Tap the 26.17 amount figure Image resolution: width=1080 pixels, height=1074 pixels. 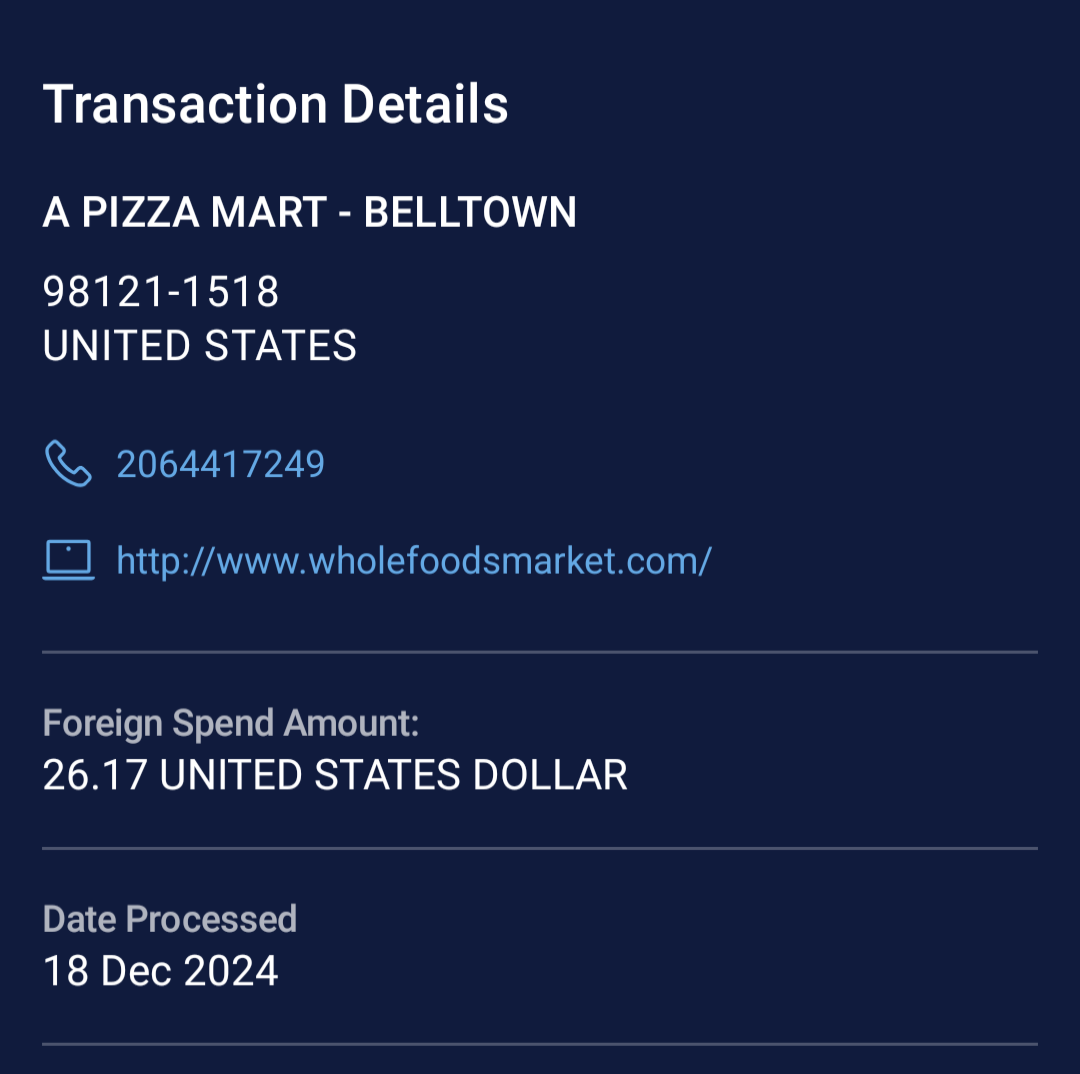(94, 776)
